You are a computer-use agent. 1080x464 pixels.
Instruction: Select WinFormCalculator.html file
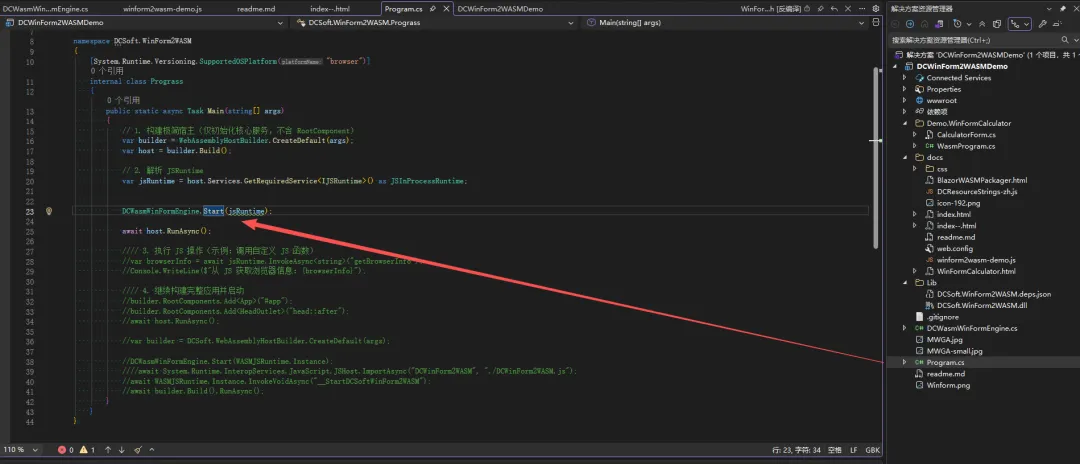coord(976,271)
